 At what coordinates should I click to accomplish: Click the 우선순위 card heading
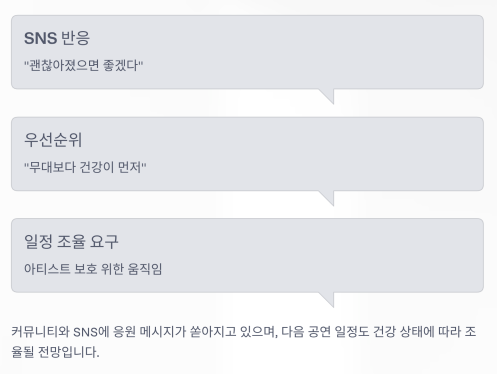[53, 140]
